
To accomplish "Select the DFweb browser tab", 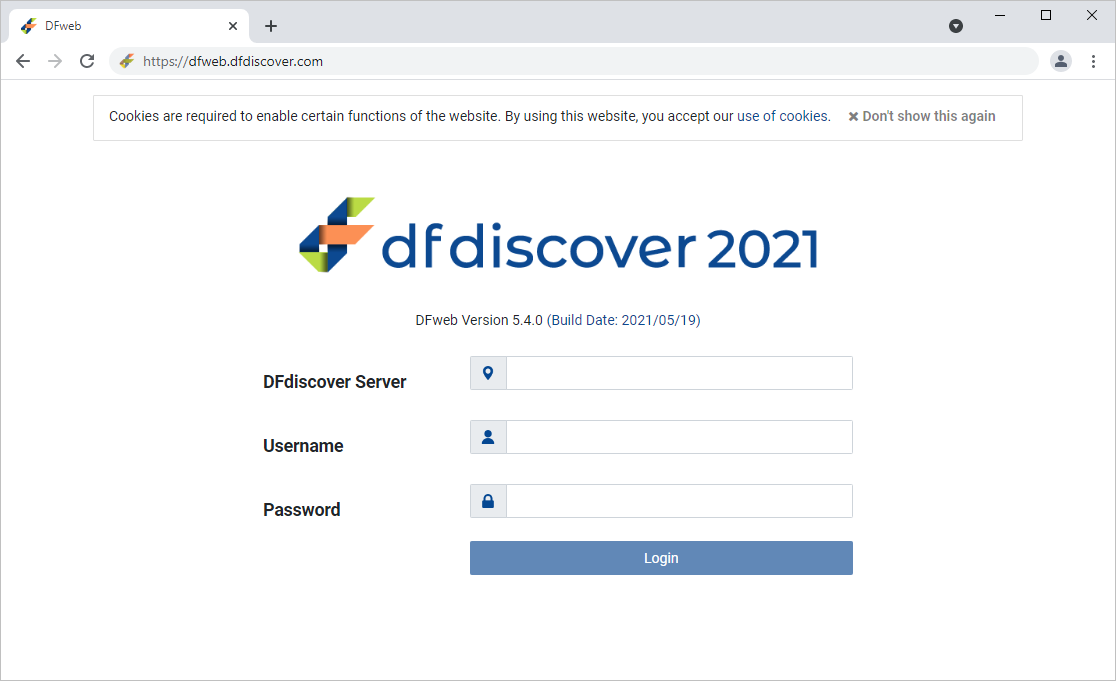I will click(128, 26).
